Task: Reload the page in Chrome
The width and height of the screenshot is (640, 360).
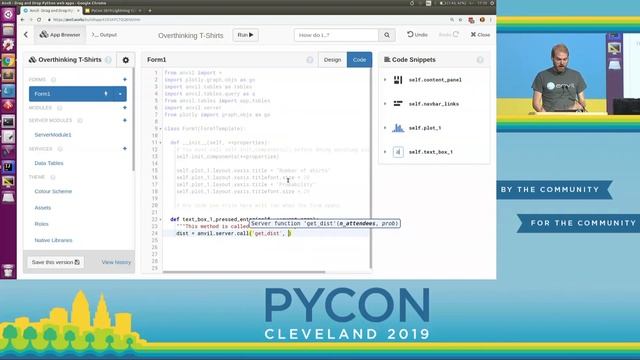Action: coord(39,20)
